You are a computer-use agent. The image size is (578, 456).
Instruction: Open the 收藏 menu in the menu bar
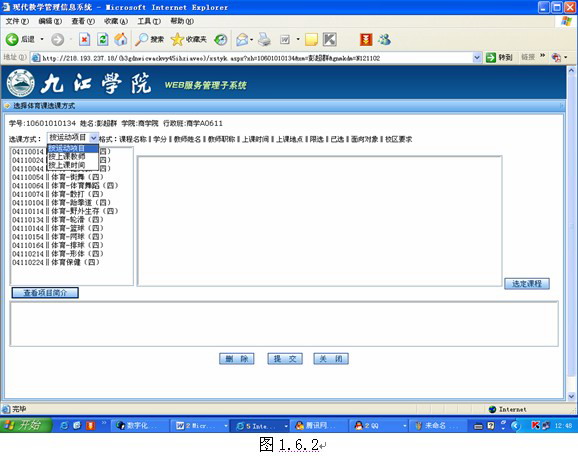point(116,21)
